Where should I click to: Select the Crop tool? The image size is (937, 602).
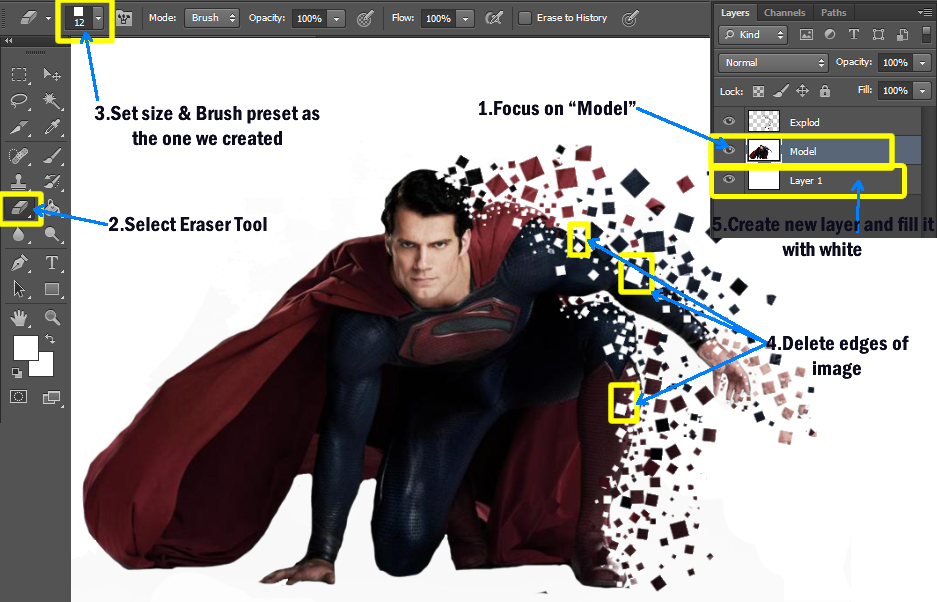click(19, 127)
